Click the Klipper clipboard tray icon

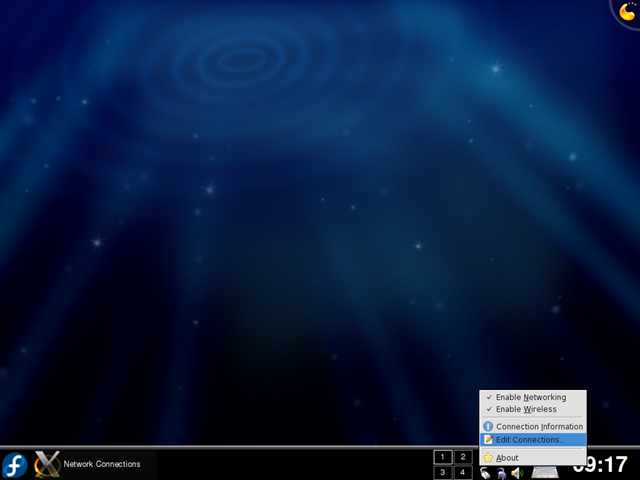coord(485,473)
